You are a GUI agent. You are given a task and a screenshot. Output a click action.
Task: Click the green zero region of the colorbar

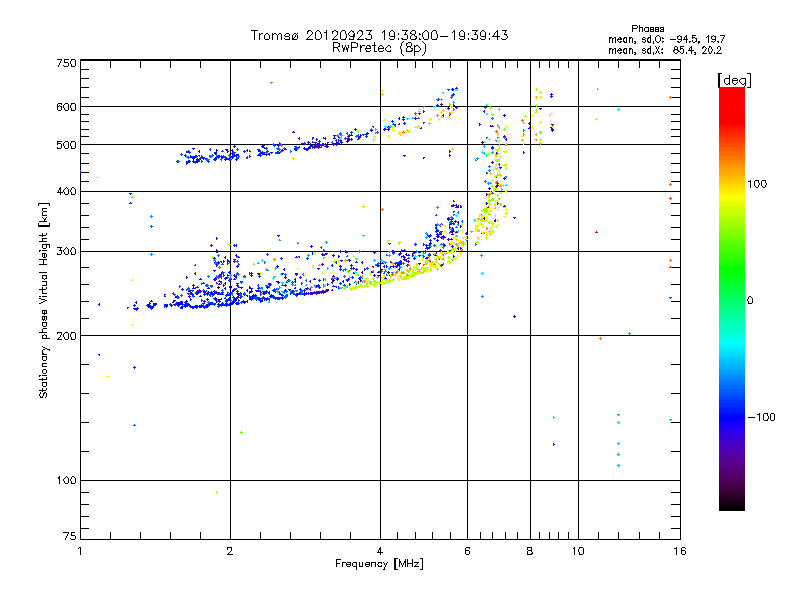(x=732, y=300)
